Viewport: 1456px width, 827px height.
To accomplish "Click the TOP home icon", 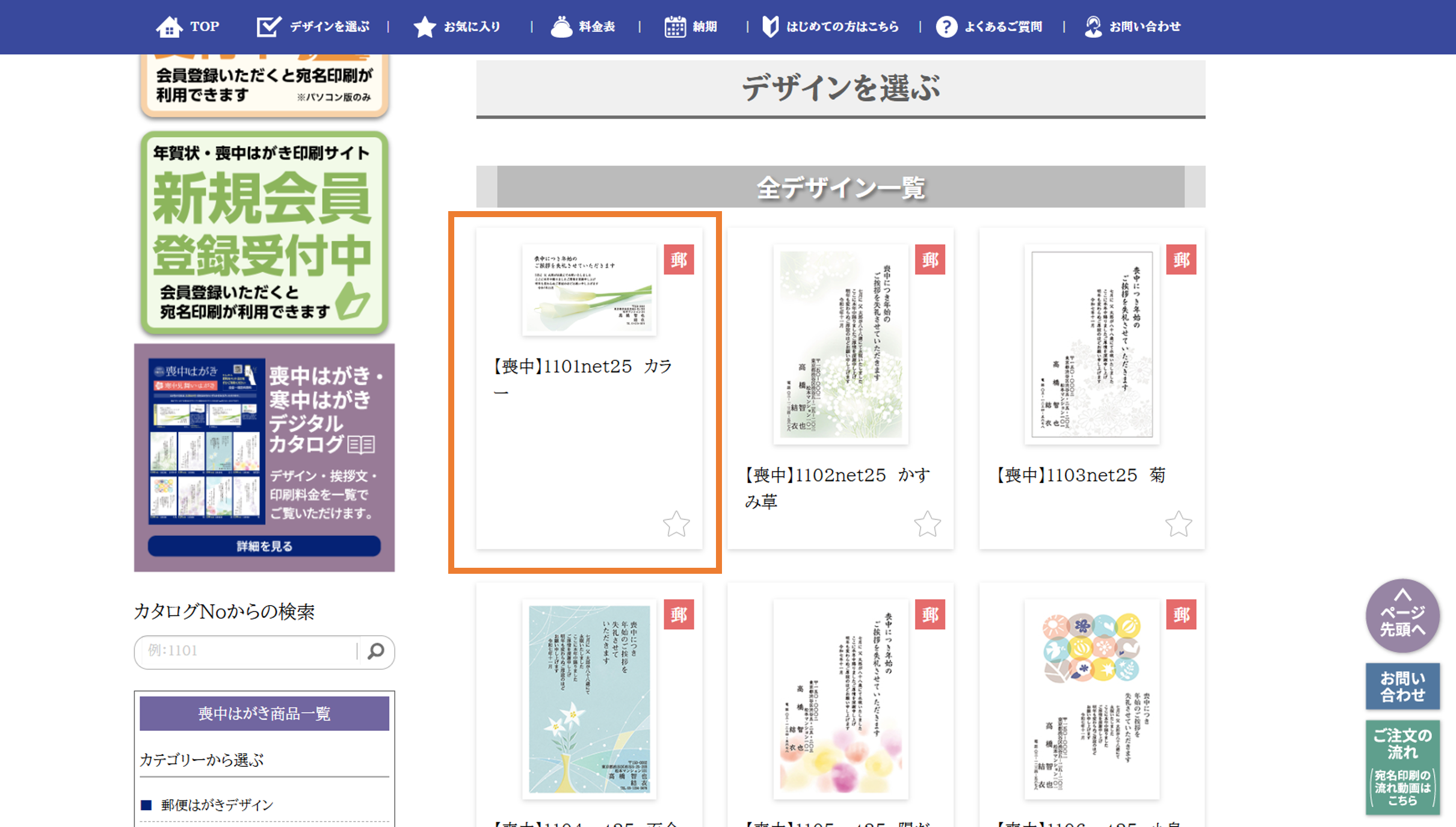I will click(169, 26).
